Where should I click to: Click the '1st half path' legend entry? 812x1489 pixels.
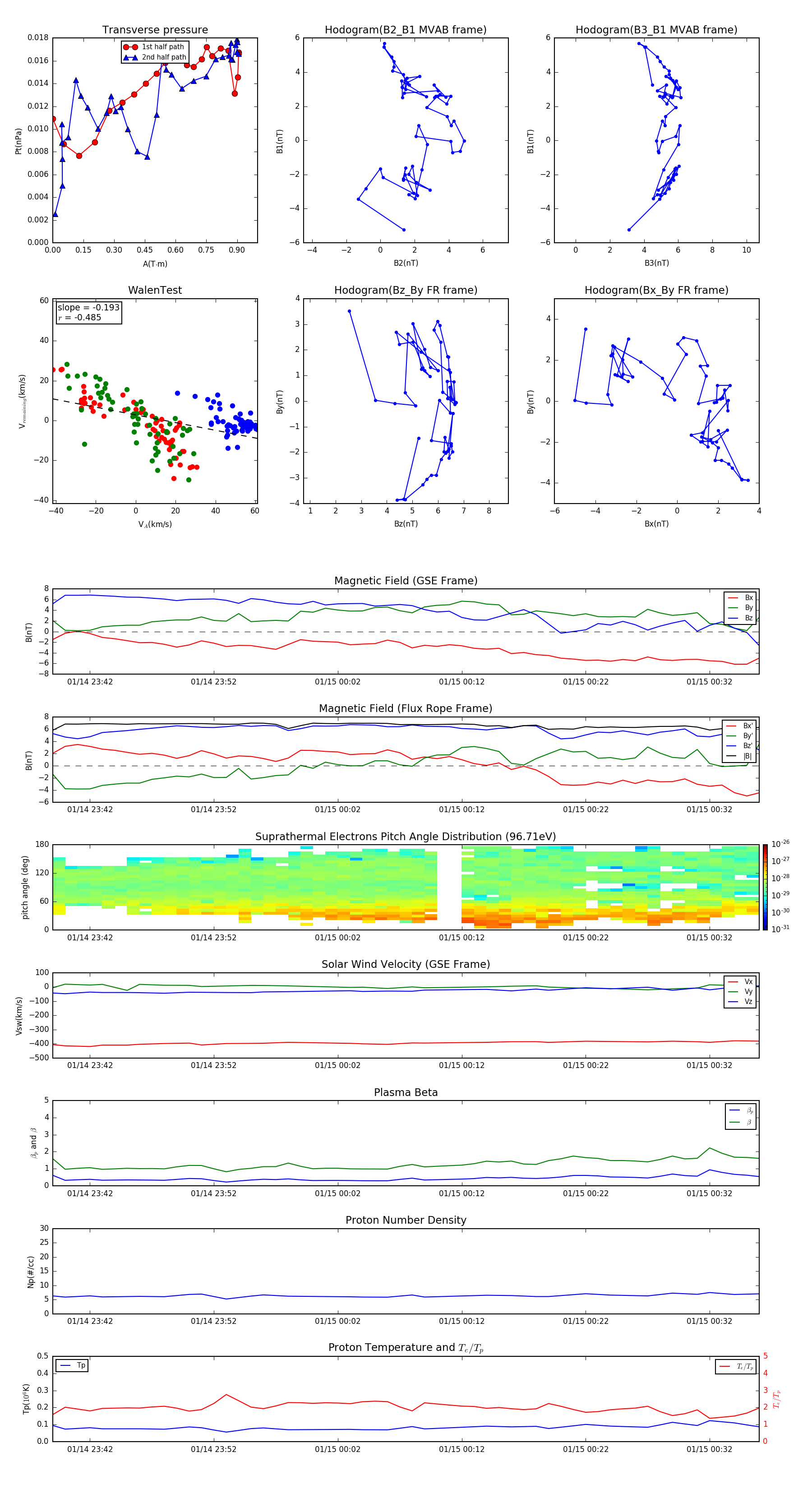tap(155, 47)
